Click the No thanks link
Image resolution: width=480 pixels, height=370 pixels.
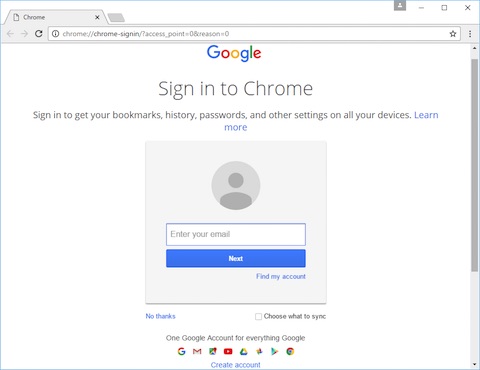[x=160, y=316]
